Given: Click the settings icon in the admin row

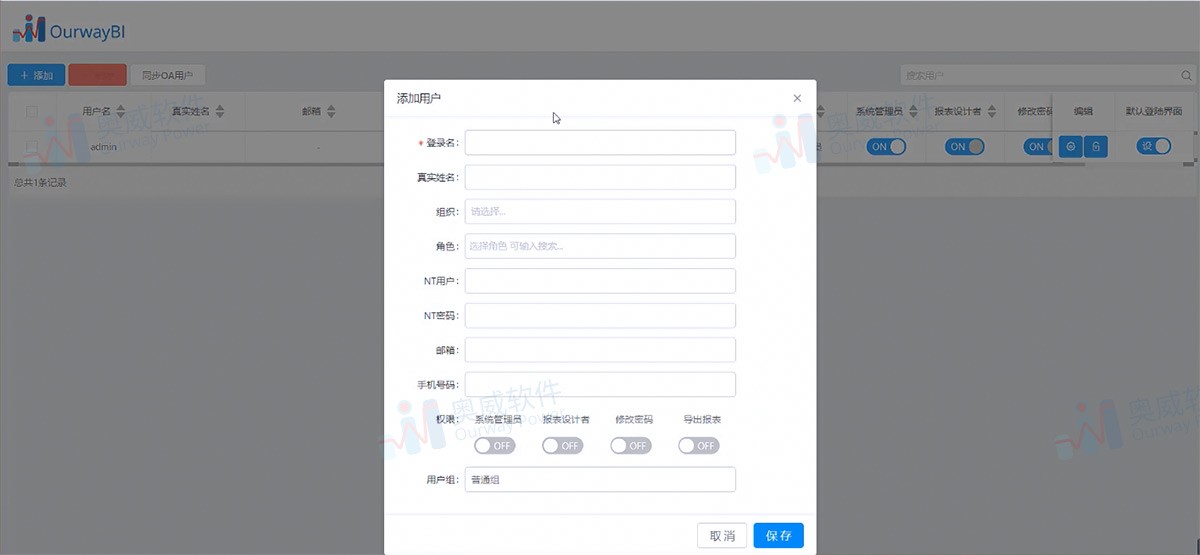Looking at the screenshot, I should point(1070,147).
